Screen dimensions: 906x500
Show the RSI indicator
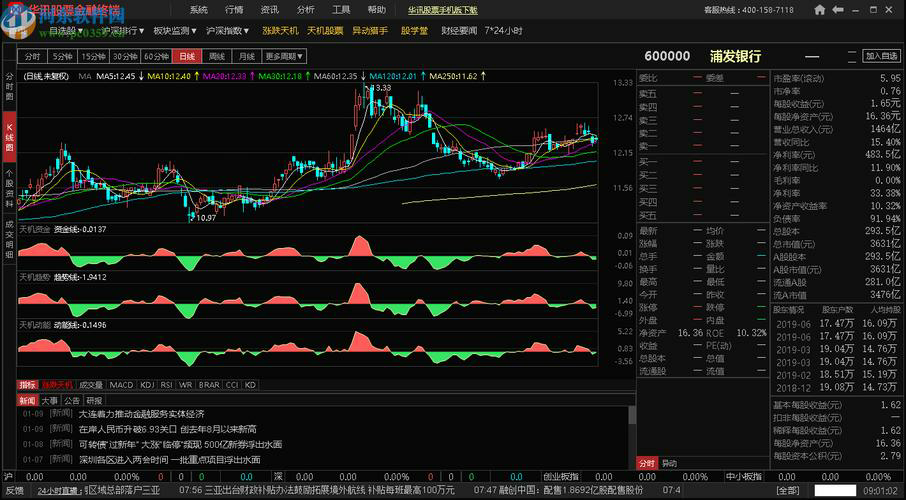[166, 384]
